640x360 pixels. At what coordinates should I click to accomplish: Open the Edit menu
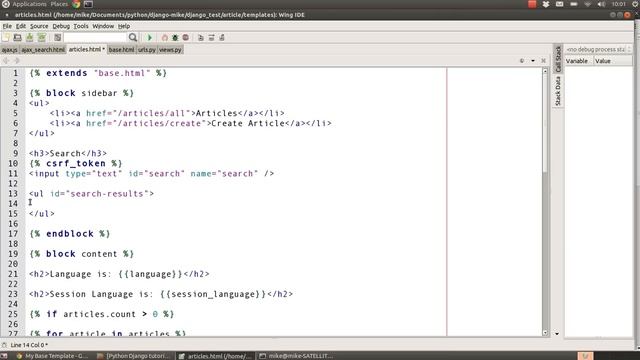(x=21, y=26)
